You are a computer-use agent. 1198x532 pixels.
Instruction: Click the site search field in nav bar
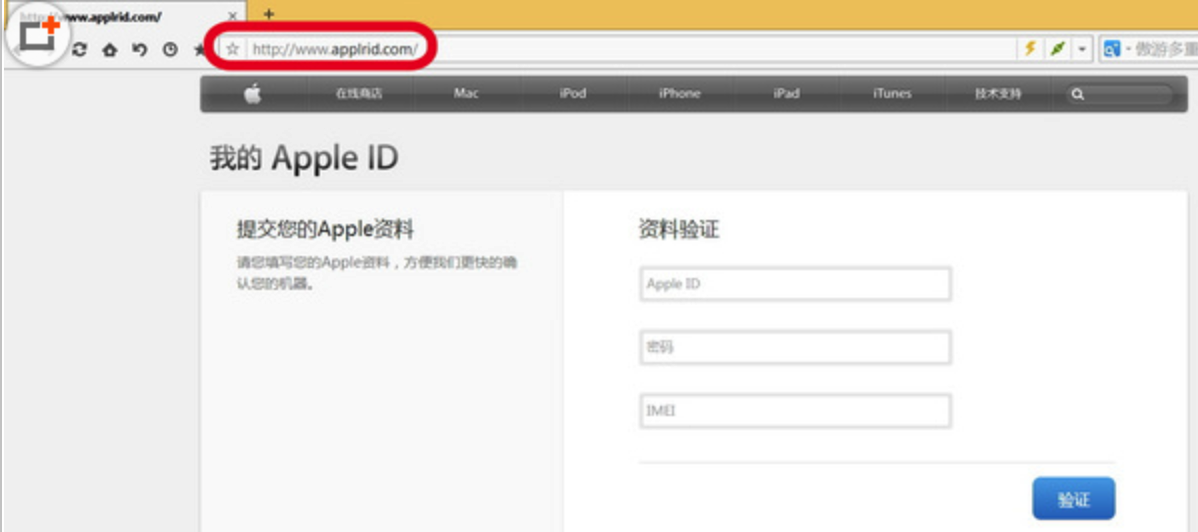pos(1119,95)
